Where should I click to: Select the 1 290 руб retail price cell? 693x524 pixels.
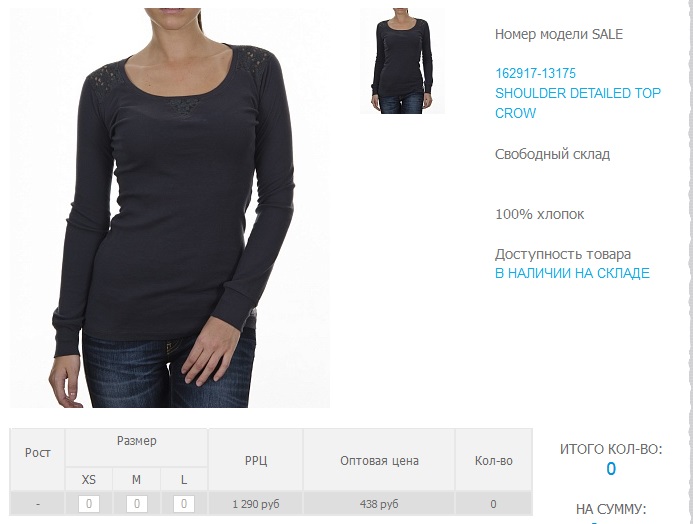point(256,504)
